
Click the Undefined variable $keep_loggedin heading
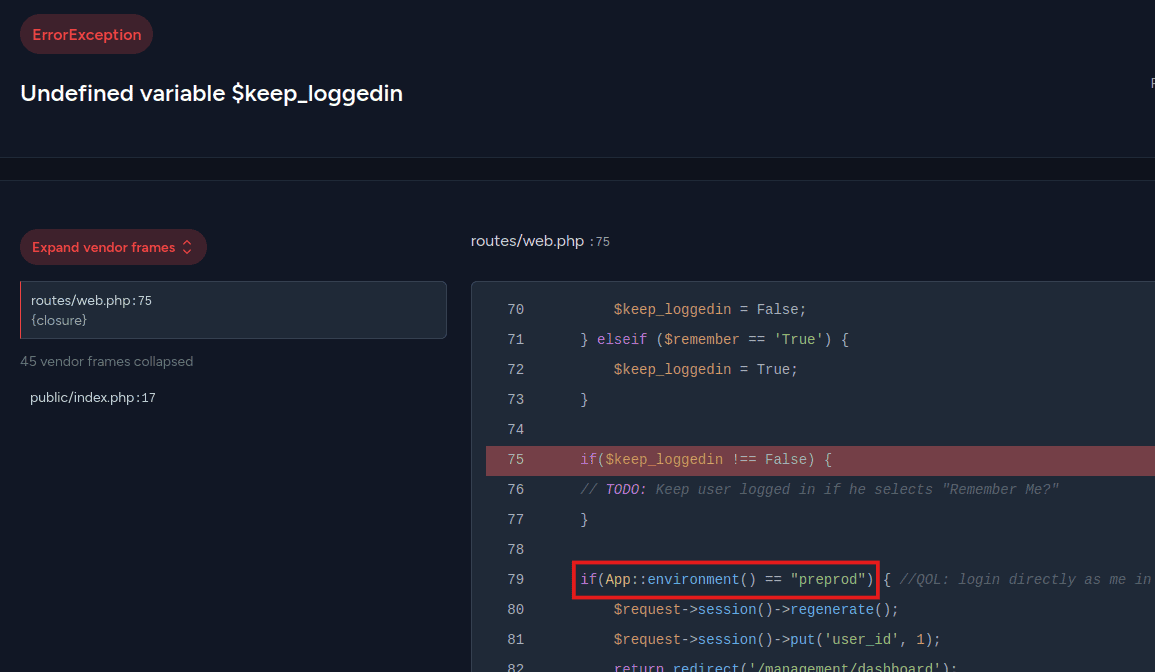click(211, 94)
